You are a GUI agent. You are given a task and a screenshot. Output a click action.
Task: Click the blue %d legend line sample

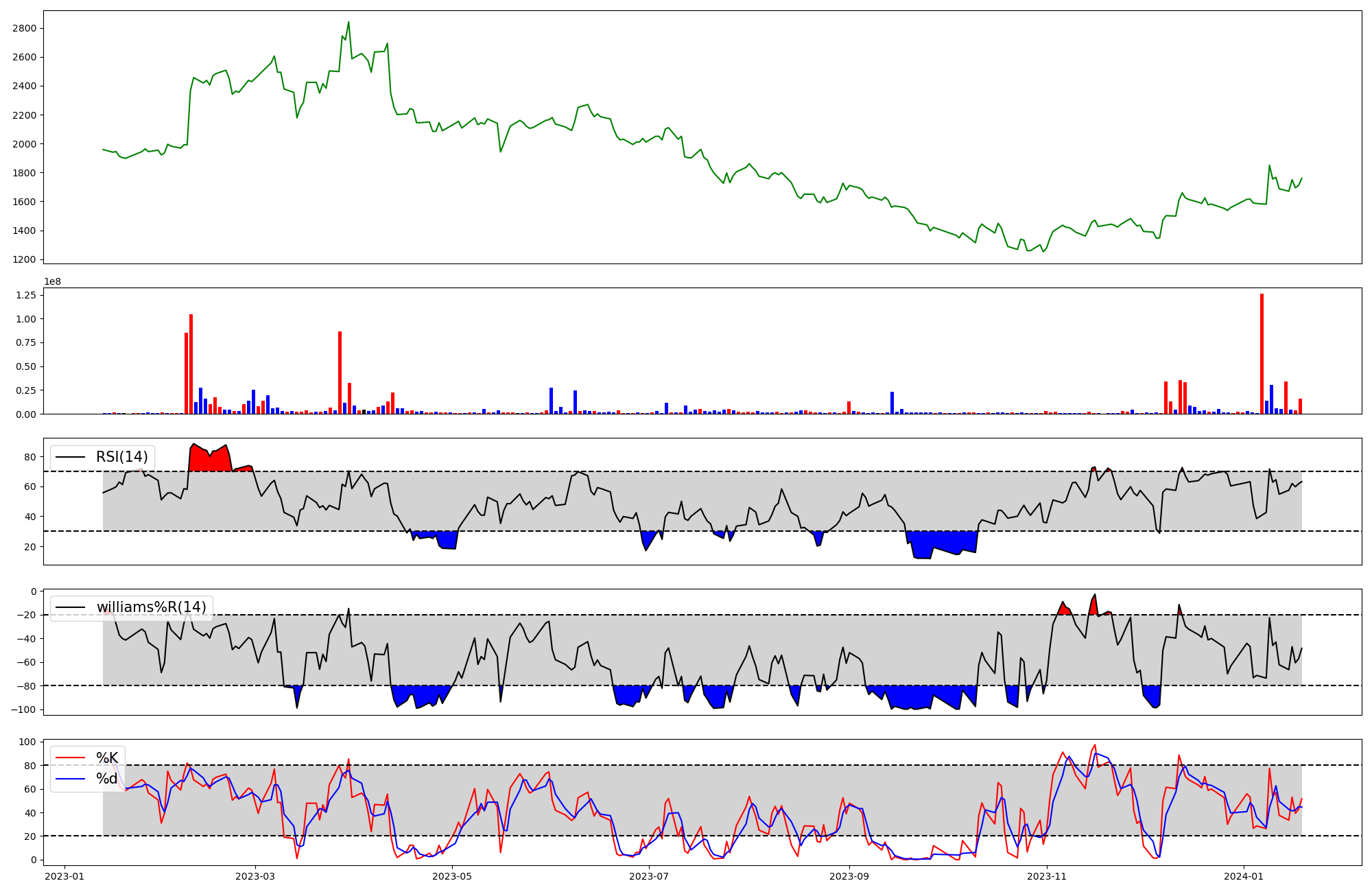(x=70, y=778)
